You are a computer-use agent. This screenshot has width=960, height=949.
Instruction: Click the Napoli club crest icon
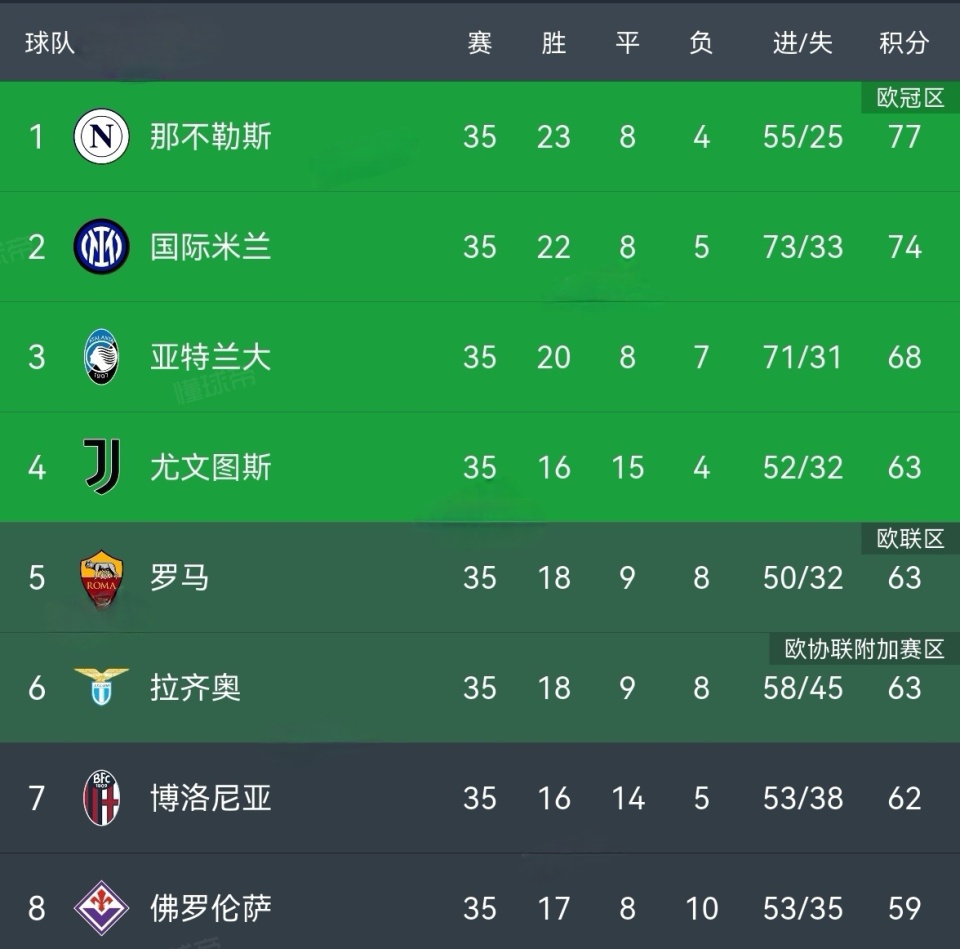pos(101,137)
